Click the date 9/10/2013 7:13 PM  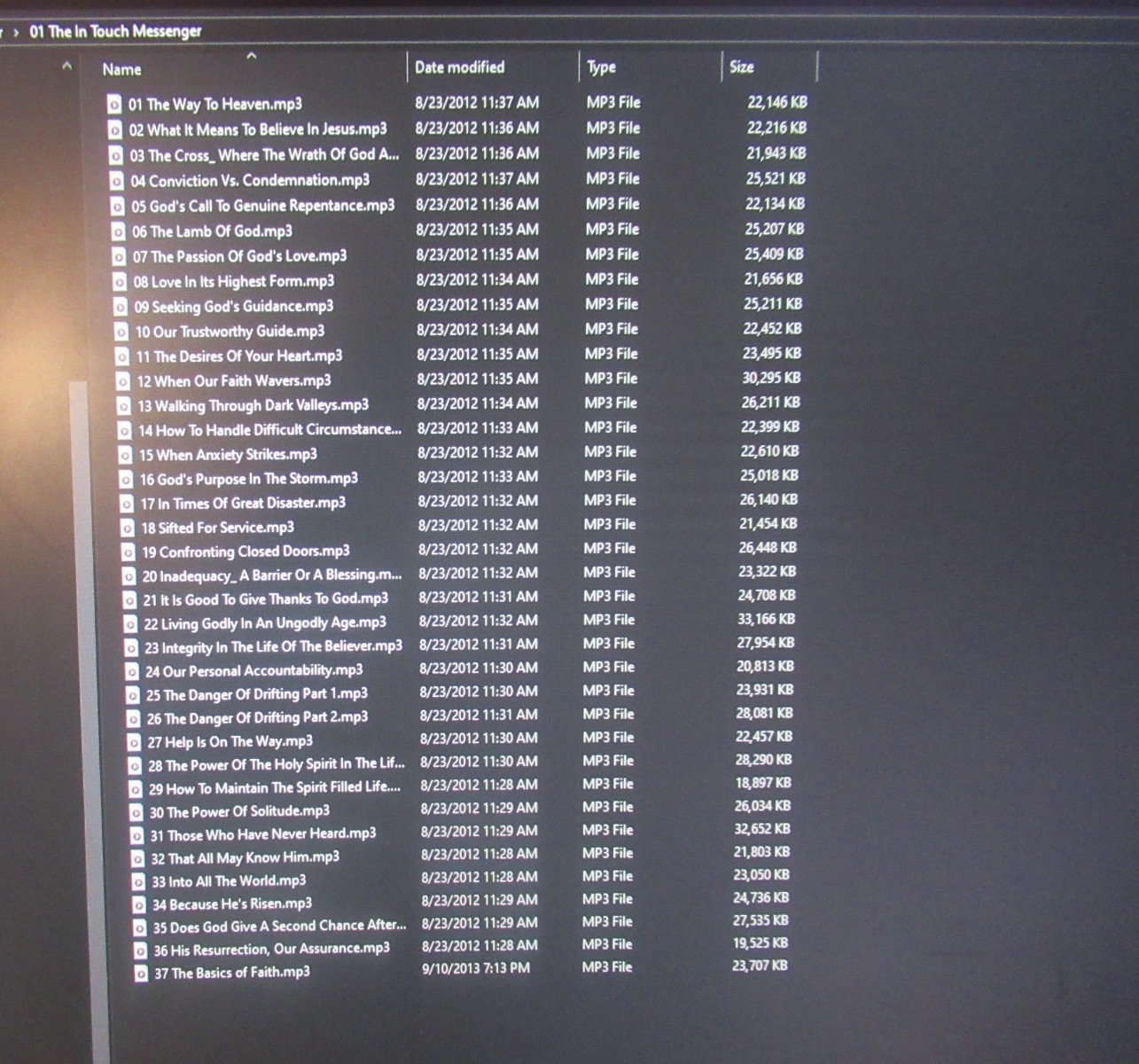(x=476, y=968)
